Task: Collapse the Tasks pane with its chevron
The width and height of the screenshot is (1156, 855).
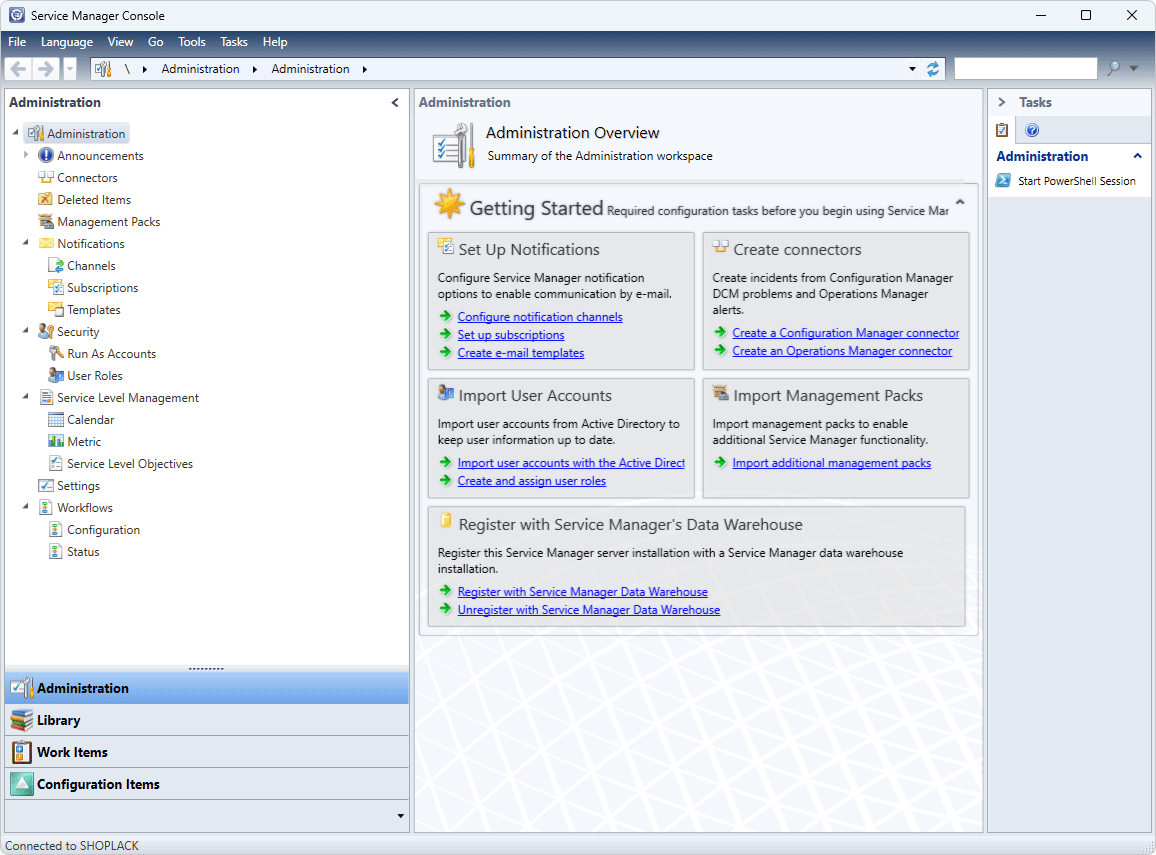Action: (x=1002, y=102)
